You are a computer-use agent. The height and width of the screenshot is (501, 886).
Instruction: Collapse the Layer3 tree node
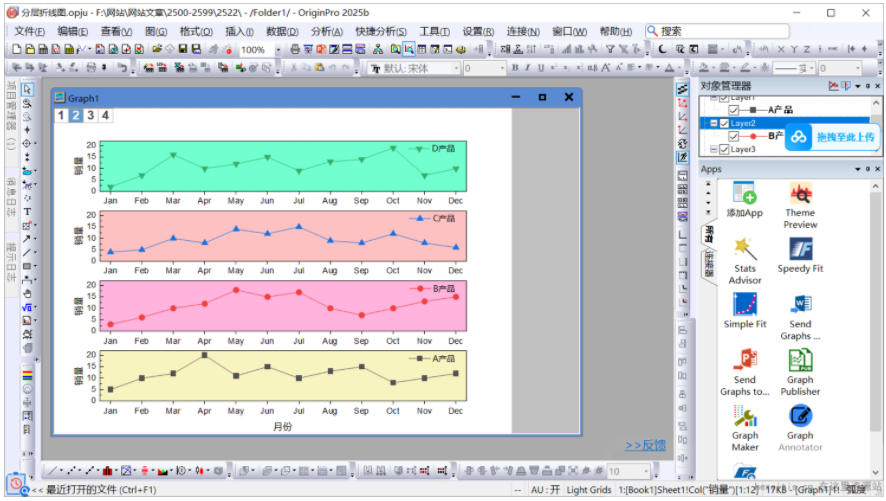click(714, 150)
